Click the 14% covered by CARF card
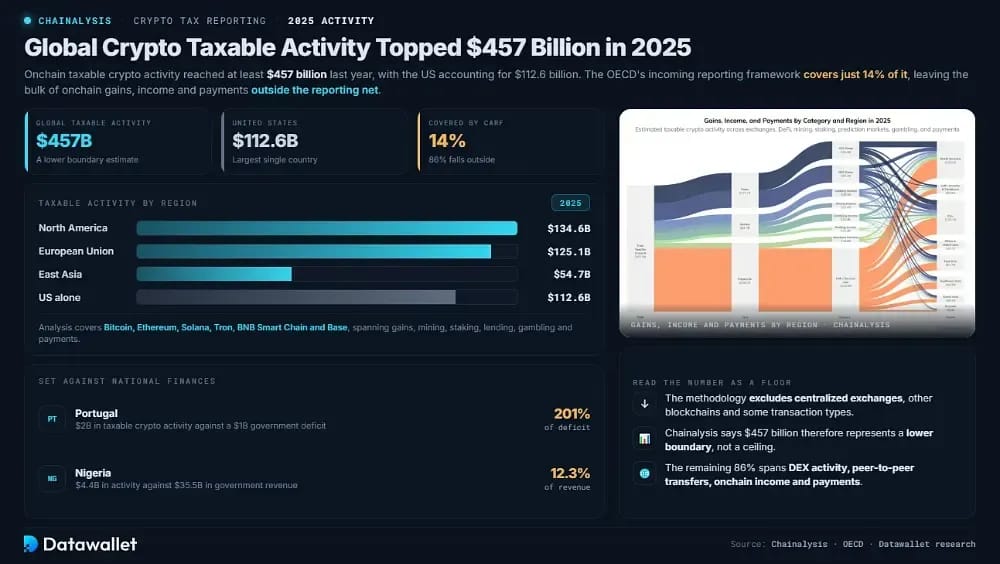The image size is (1000, 564). coord(510,142)
